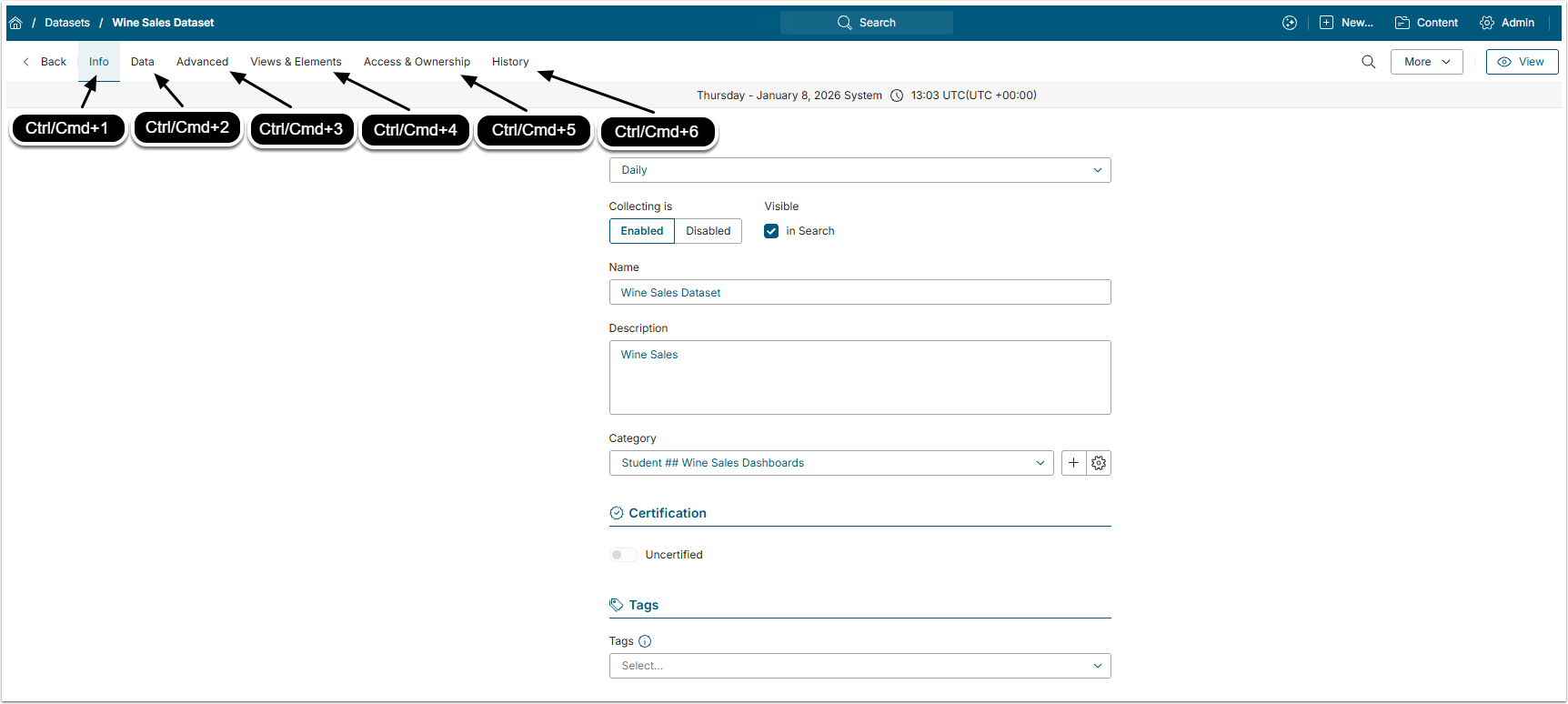This screenshot has height=704, width=1568.
Task: Click the Tags info icon
Action: 645,641
